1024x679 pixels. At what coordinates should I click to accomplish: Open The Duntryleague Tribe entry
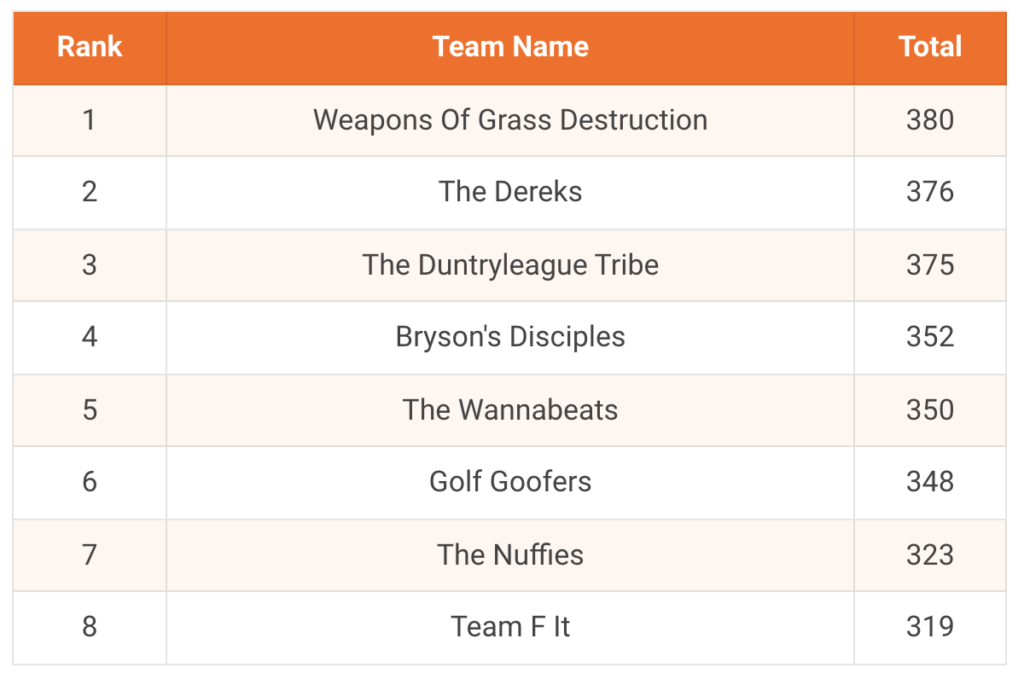[510, 265]
